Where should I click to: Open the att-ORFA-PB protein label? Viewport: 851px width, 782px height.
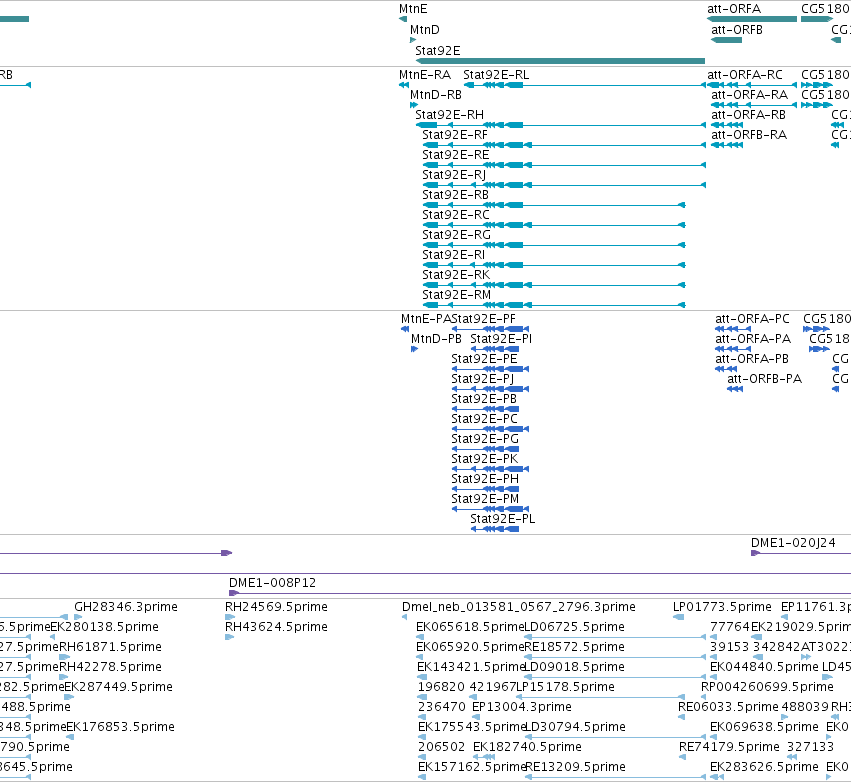point(752,359)
